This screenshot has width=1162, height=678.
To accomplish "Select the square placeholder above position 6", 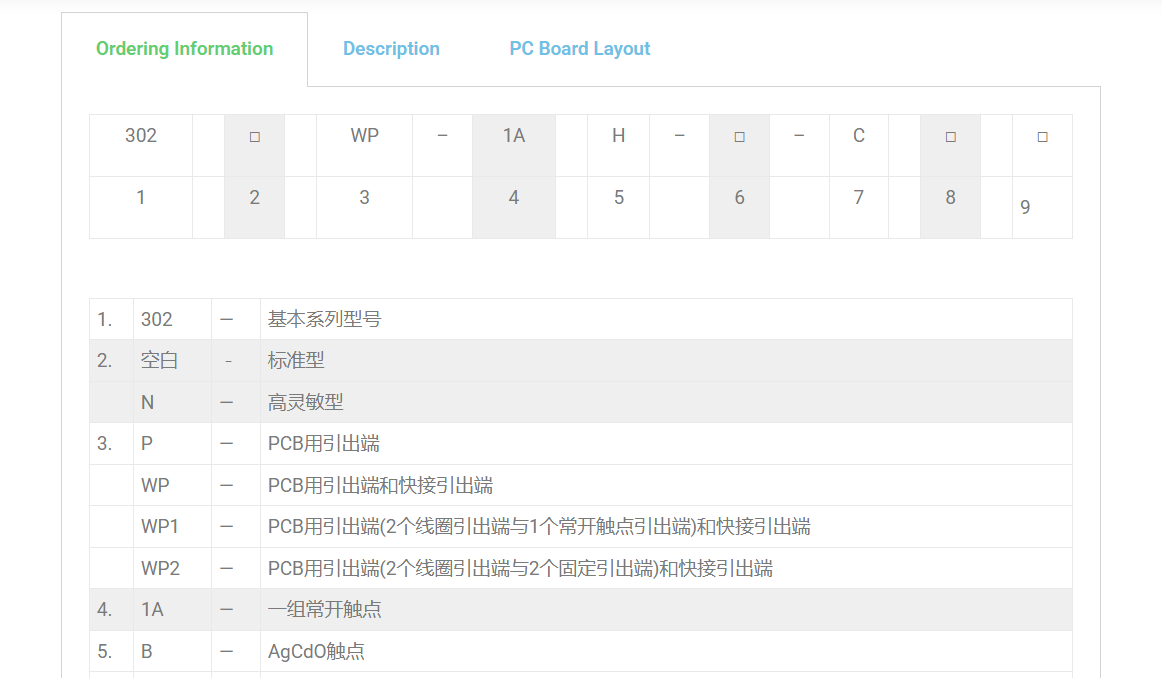I will (739, 137).
